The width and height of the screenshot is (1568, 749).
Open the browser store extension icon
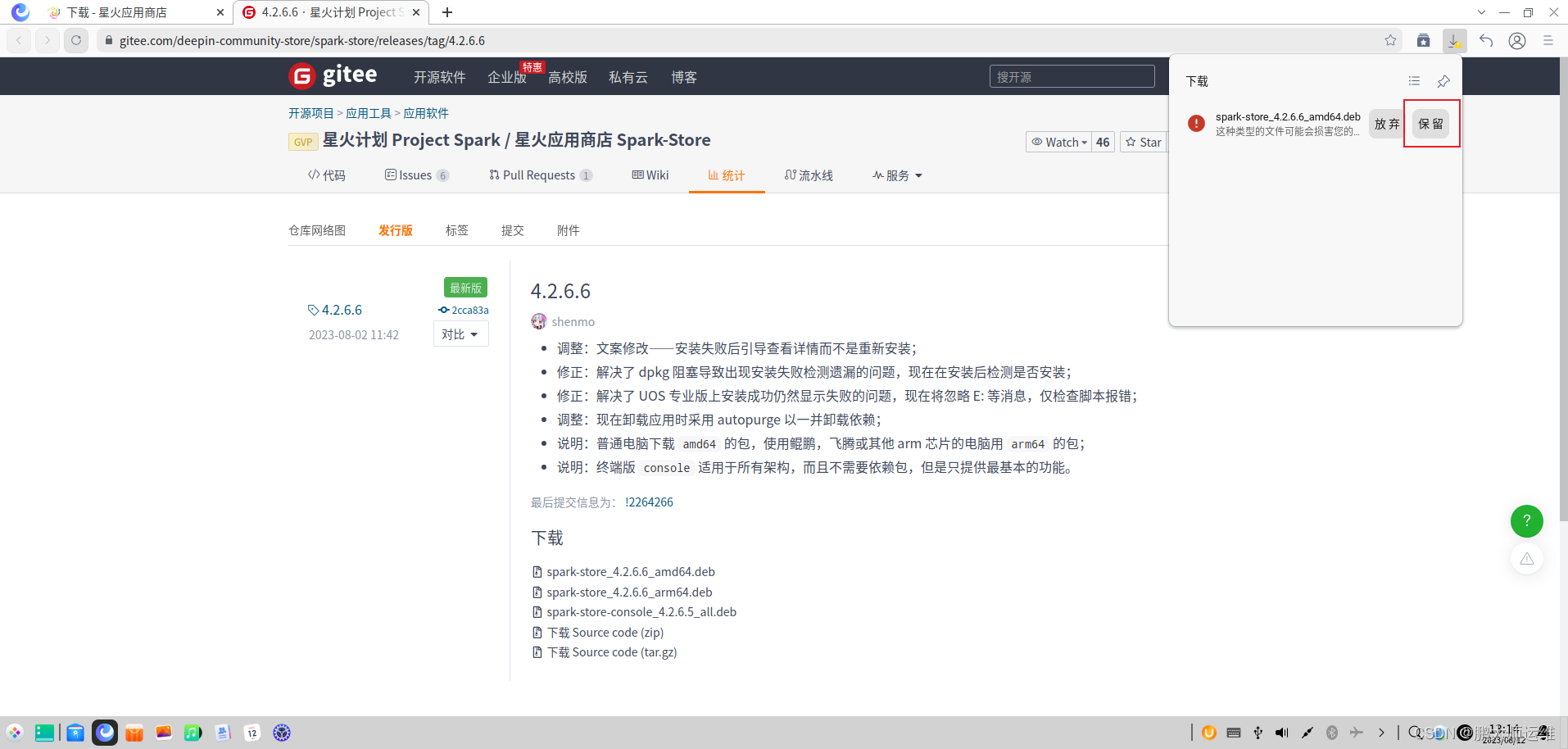click(x=1423, y=40)
